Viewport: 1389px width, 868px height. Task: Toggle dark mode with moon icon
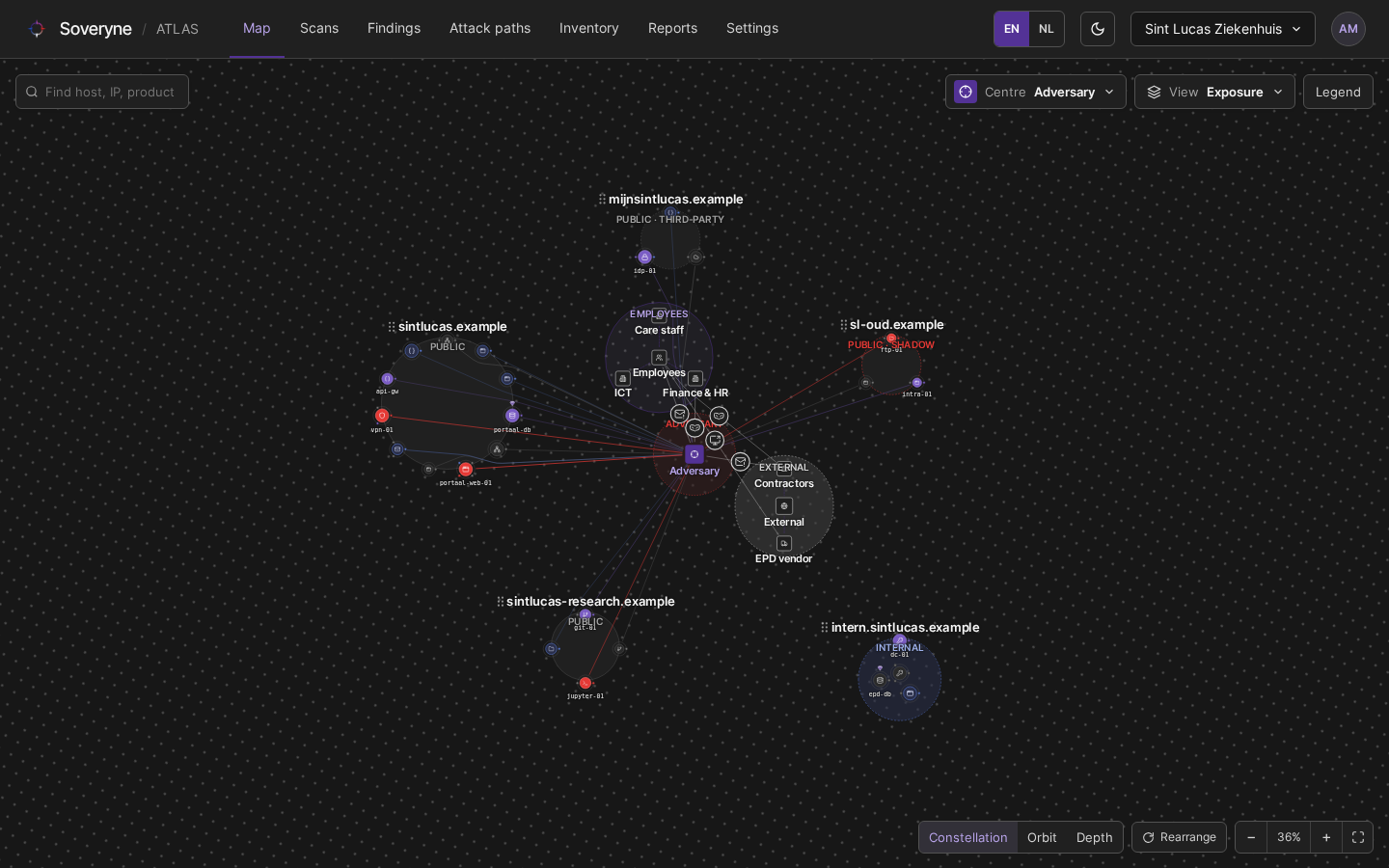pos(1098,29)
